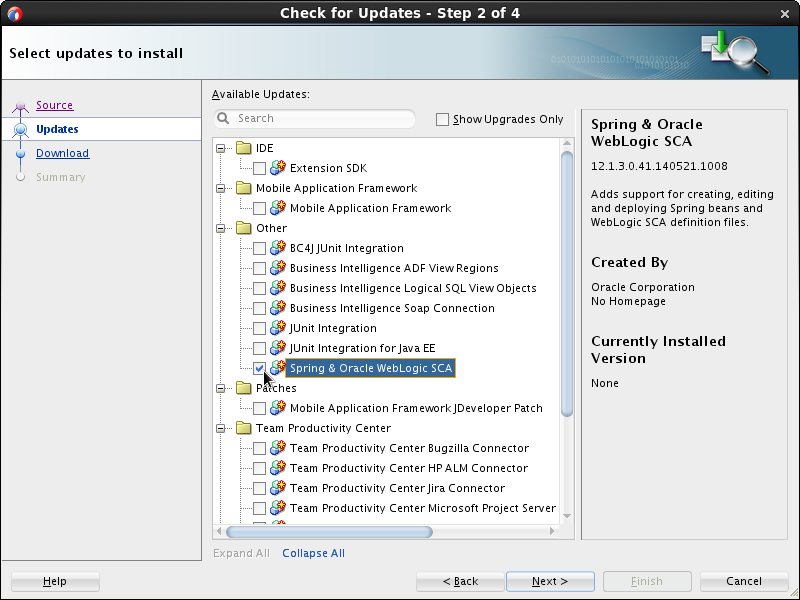This screenshot has height=600, width=800.
Task: Select Spring & Oracle WebLogic SCA row
Action: pyautogui.click(x=370, y=368)
